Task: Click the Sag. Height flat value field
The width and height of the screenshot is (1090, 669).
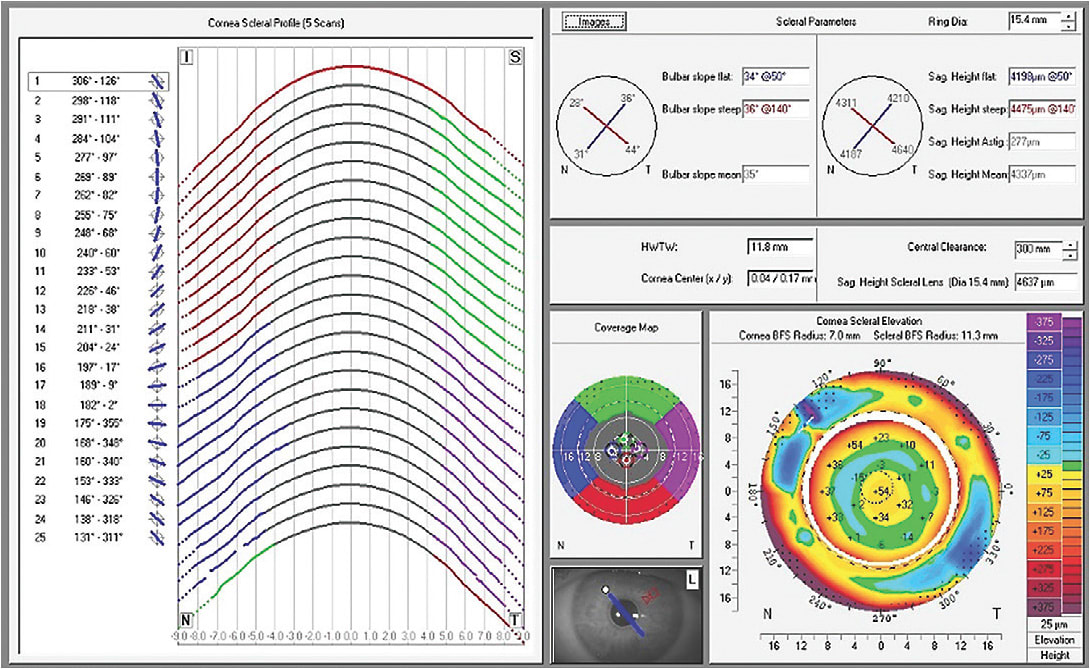Action: (1042, 76)
